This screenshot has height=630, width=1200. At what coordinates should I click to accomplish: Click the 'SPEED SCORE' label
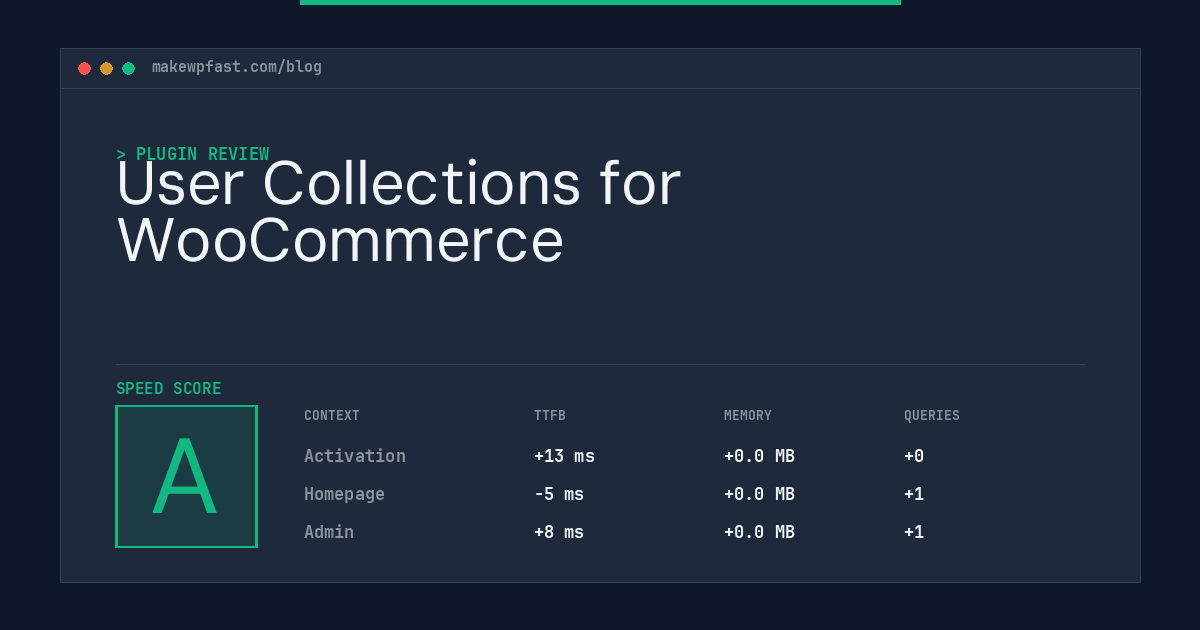pos(169,389)
